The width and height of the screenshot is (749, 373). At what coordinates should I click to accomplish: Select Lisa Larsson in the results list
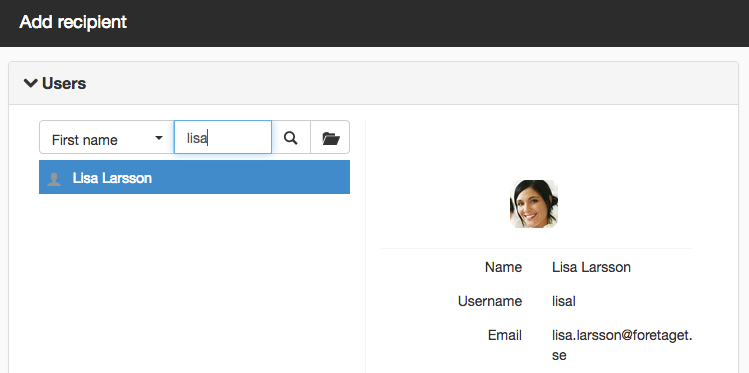click(194, 177)
